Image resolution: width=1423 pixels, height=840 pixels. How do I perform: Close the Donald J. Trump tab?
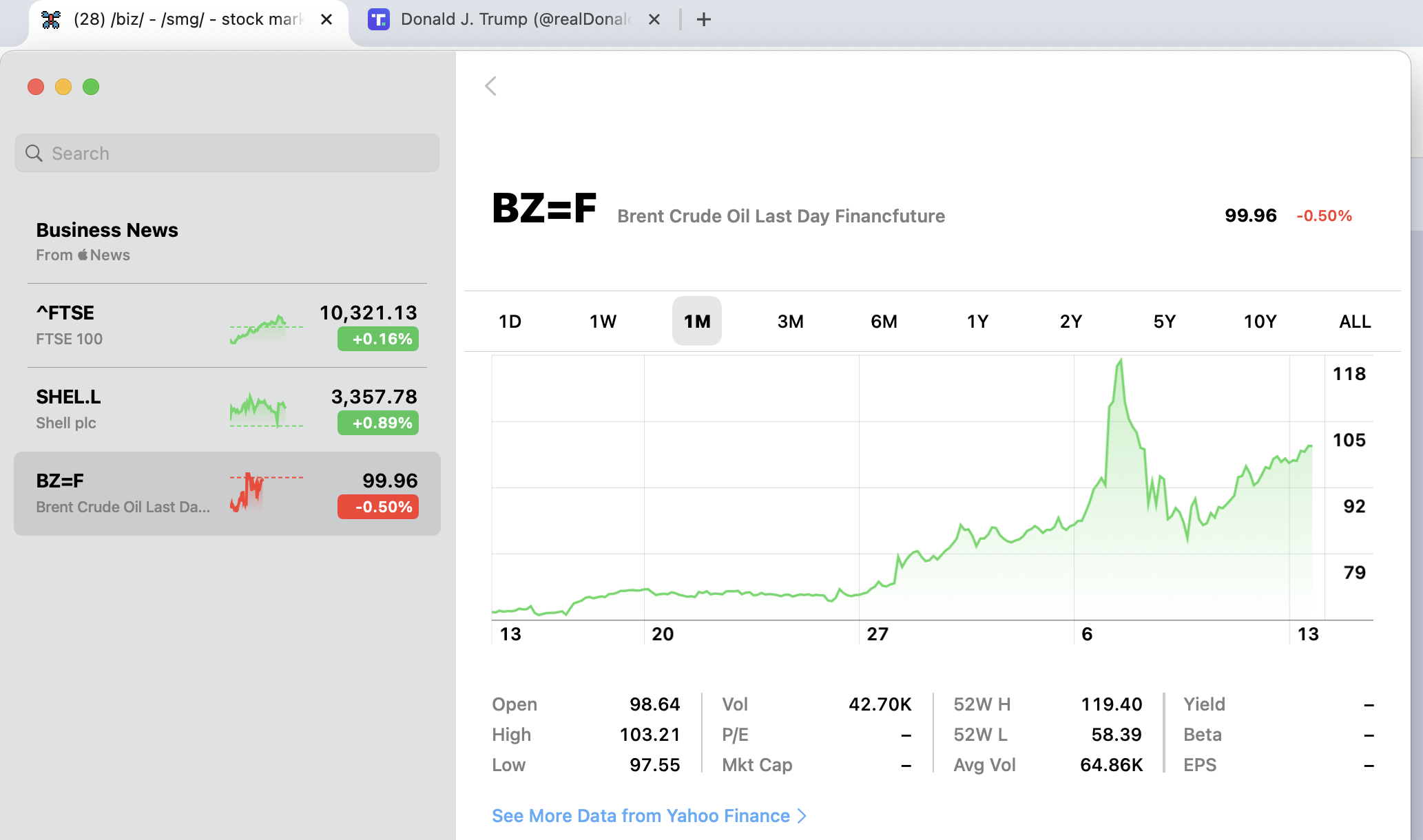pyautogui.click(x=654, y=19)
